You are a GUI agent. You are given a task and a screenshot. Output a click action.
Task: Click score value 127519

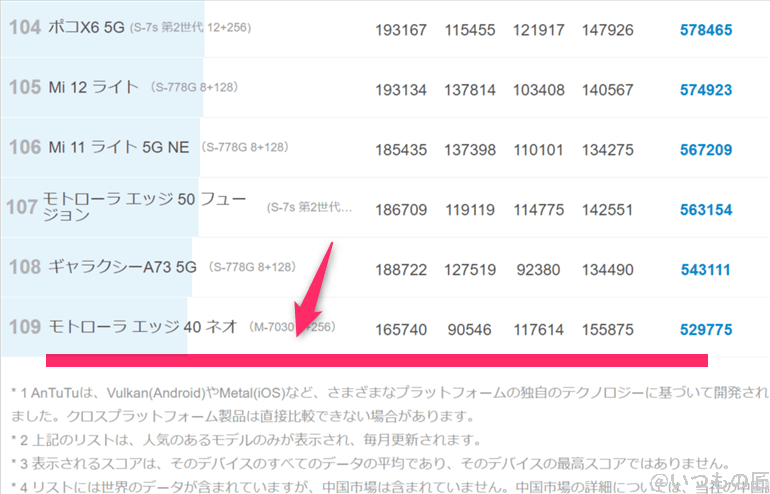click(x=469, y=270)
